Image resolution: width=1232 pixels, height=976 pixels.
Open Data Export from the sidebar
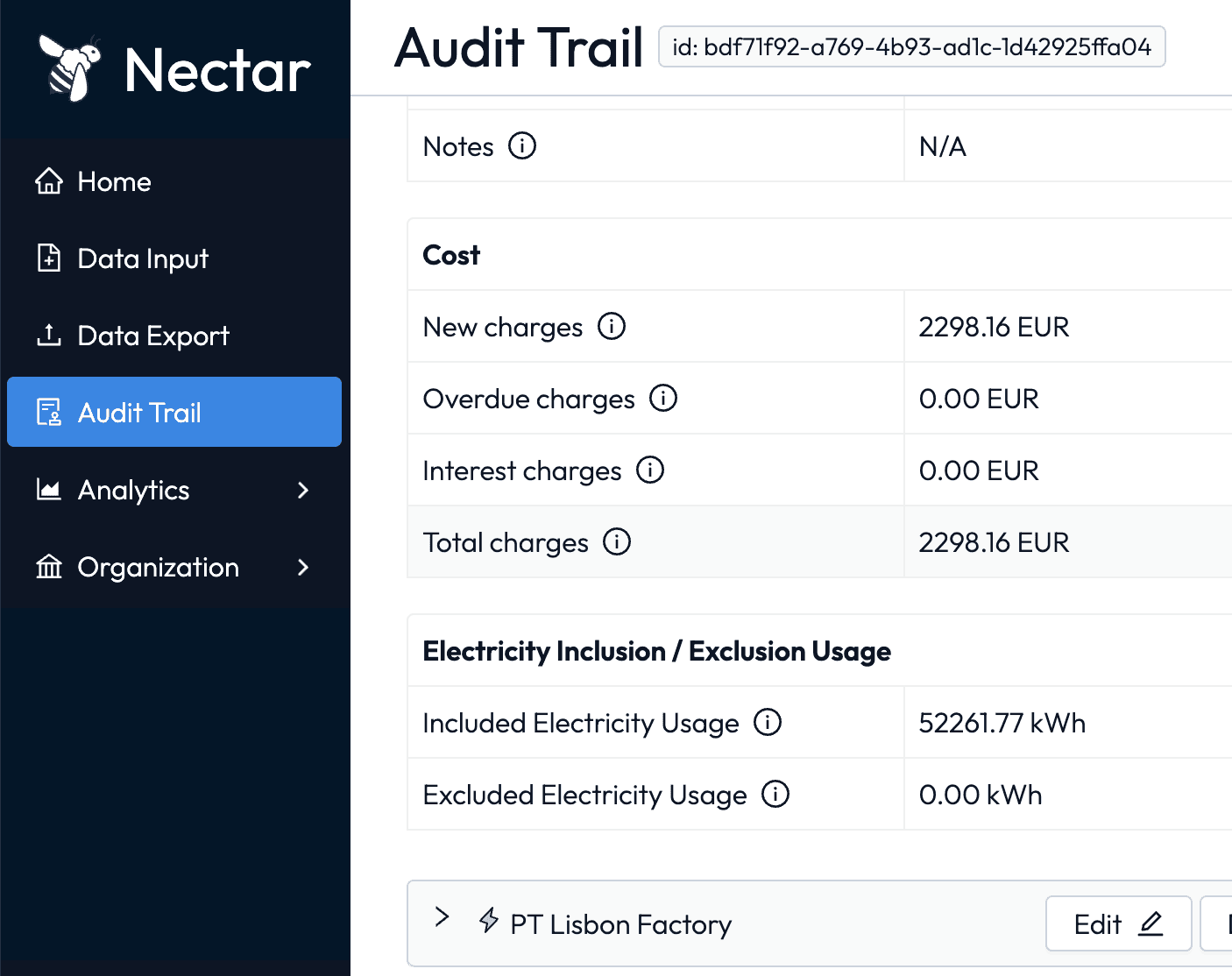153,335
